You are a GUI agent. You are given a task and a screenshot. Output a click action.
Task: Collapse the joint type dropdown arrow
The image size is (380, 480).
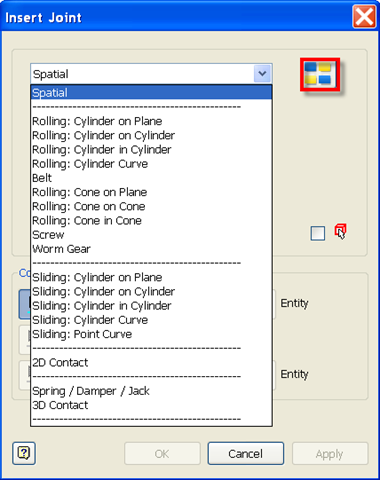(263, 73)
